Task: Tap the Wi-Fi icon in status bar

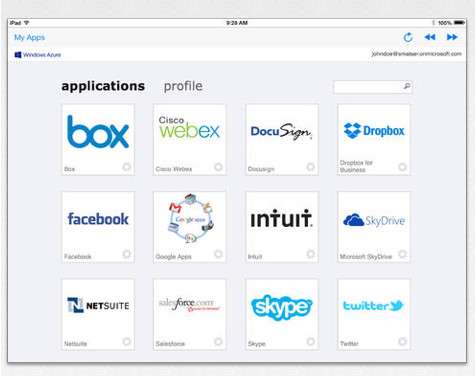Action: tap(27, 23)
